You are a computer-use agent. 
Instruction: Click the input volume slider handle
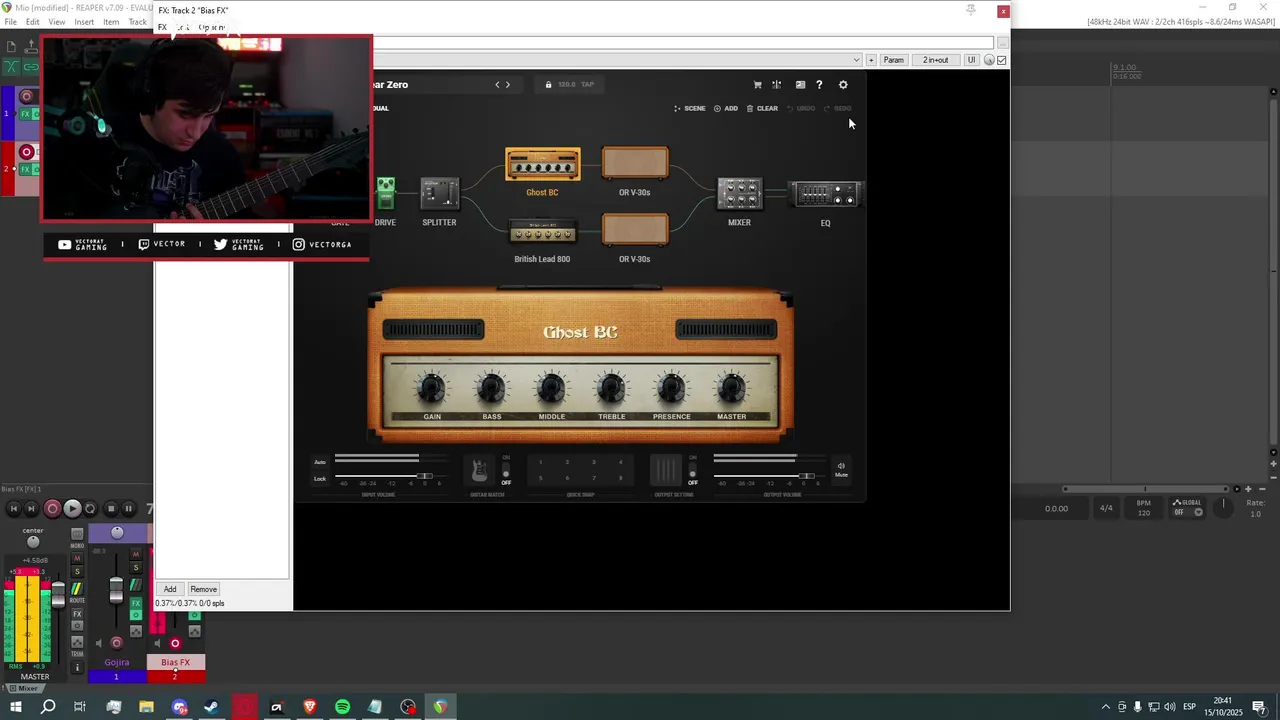[425, 476]
